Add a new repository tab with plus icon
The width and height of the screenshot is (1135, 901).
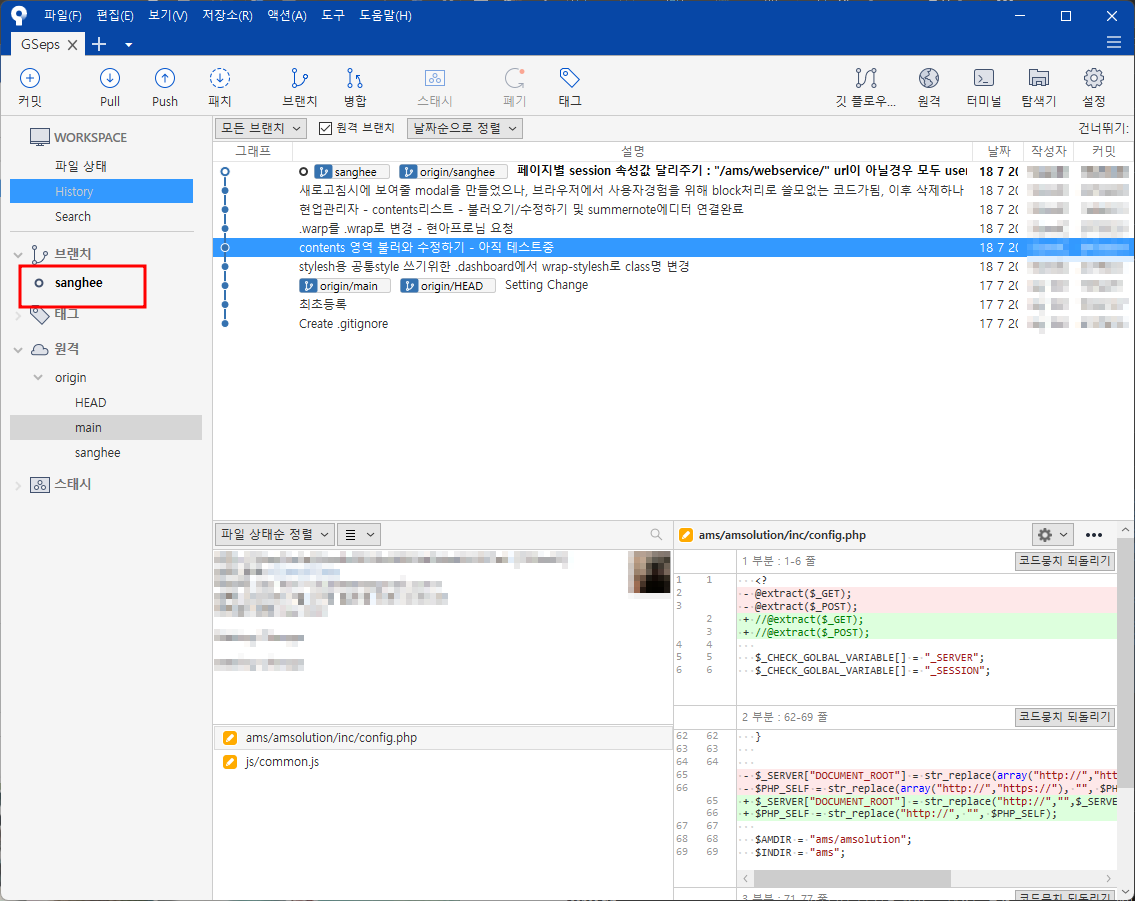(x=99, y=44)
